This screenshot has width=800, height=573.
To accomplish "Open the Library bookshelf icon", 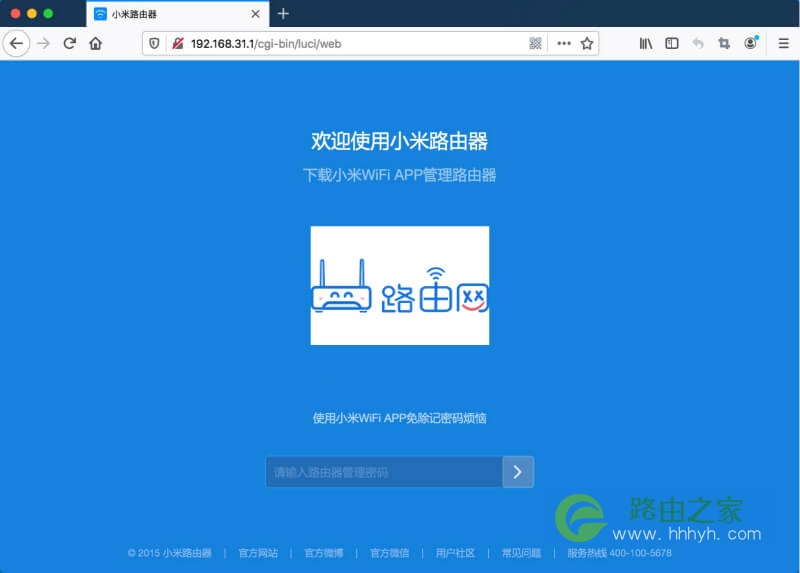I will pos(646,43).
